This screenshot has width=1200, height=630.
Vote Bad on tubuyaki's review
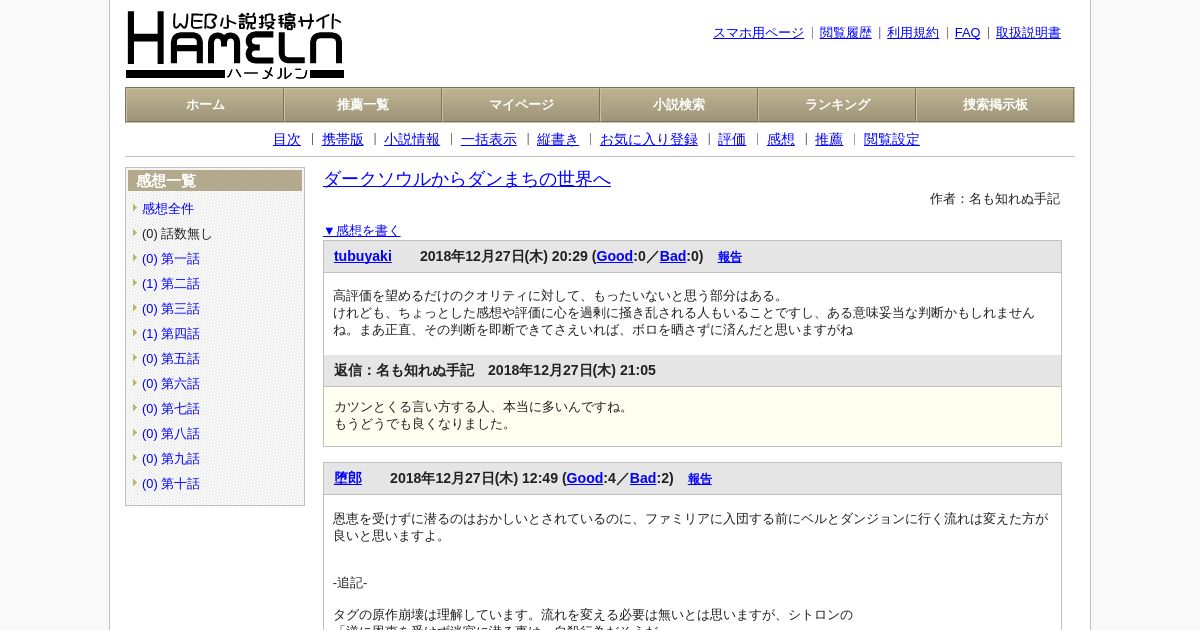[x=673, y=257]
